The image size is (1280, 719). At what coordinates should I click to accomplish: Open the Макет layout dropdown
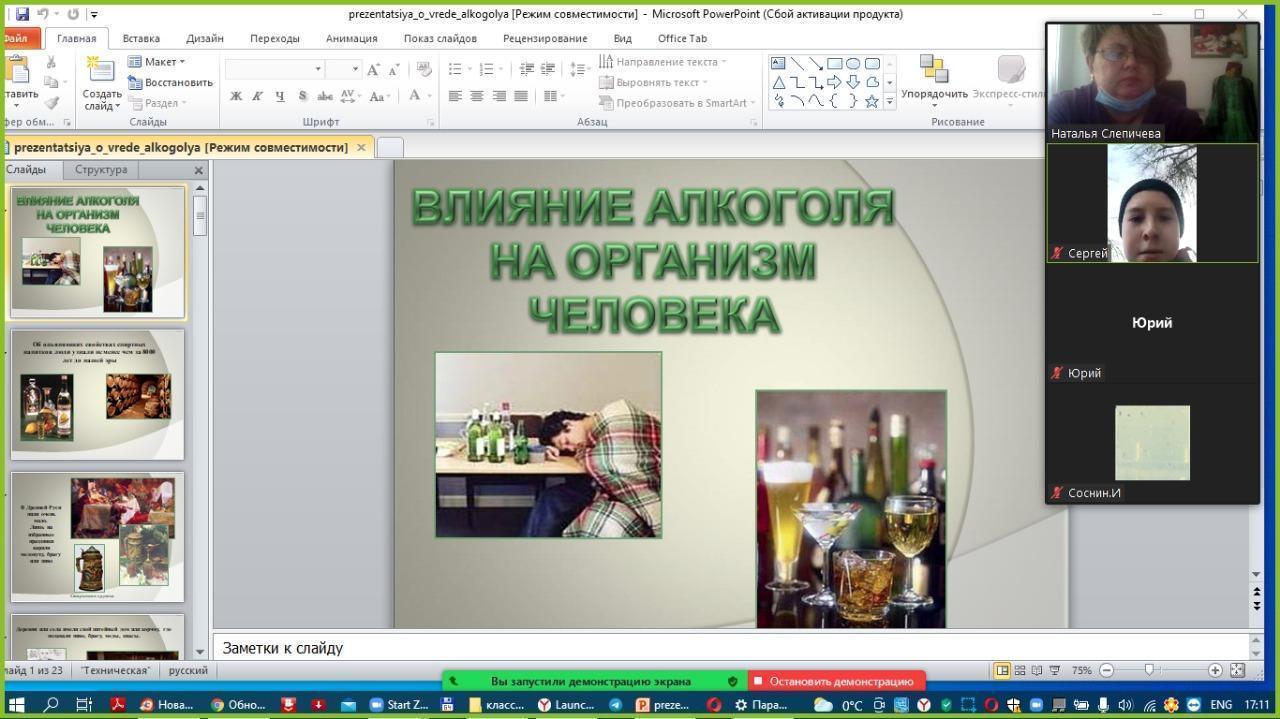tap(158, 62)
